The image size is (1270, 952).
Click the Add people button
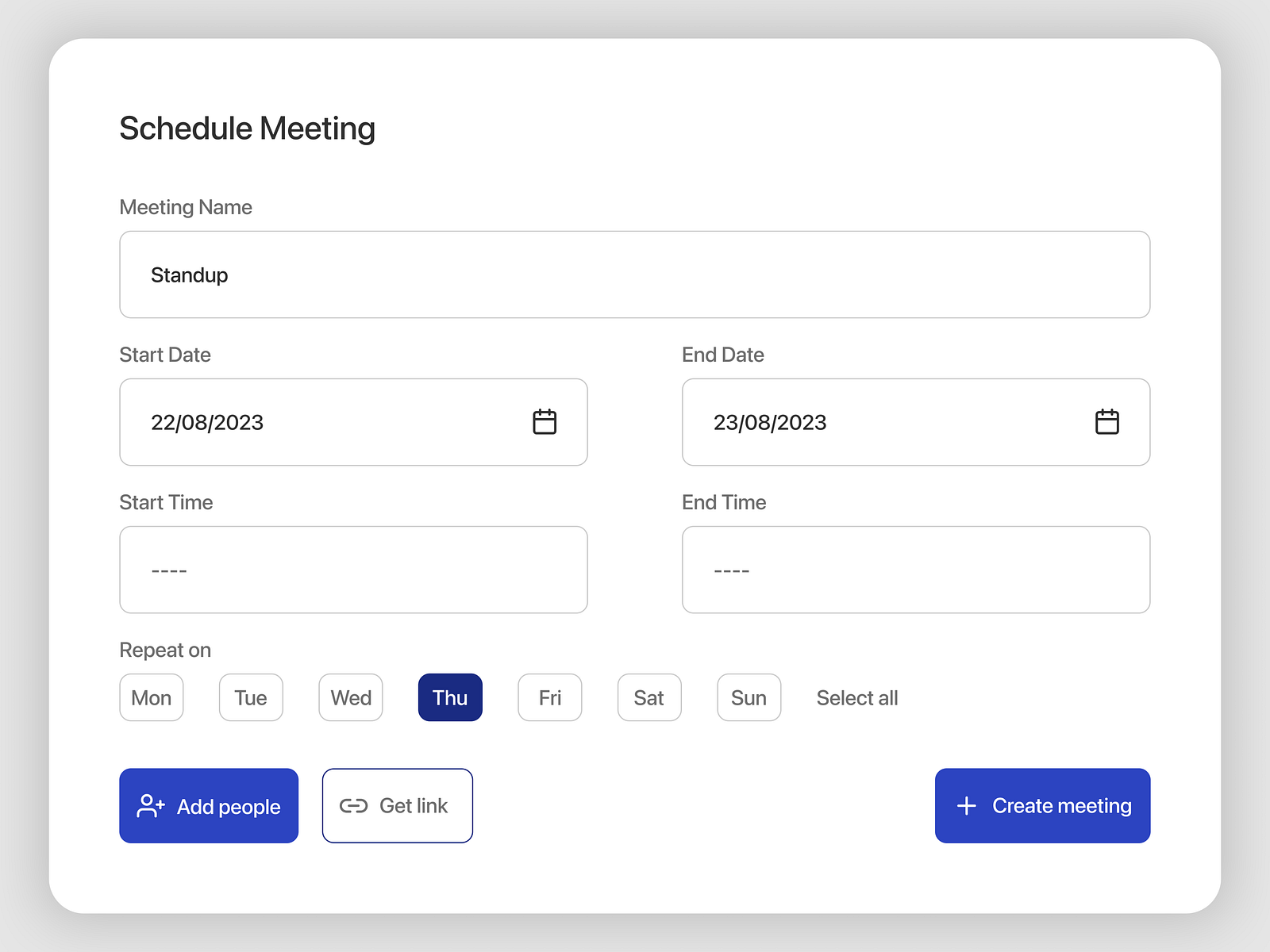click(x=209, y=805)
